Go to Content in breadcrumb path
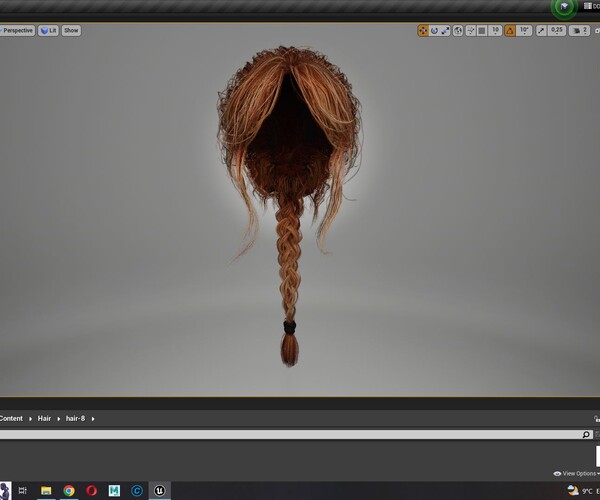 click(11, 419)
